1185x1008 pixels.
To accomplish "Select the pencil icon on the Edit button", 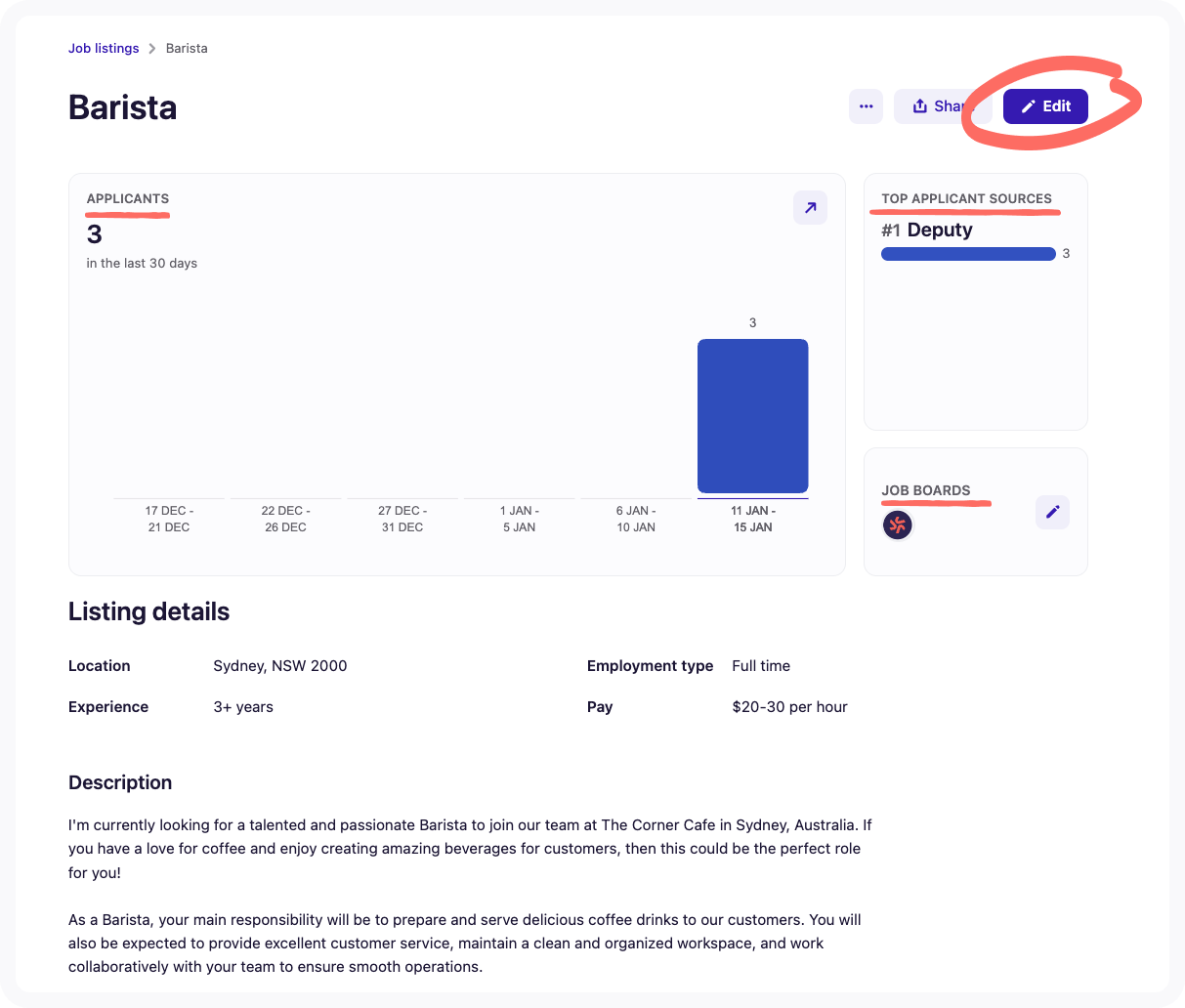I will 1027,105.
